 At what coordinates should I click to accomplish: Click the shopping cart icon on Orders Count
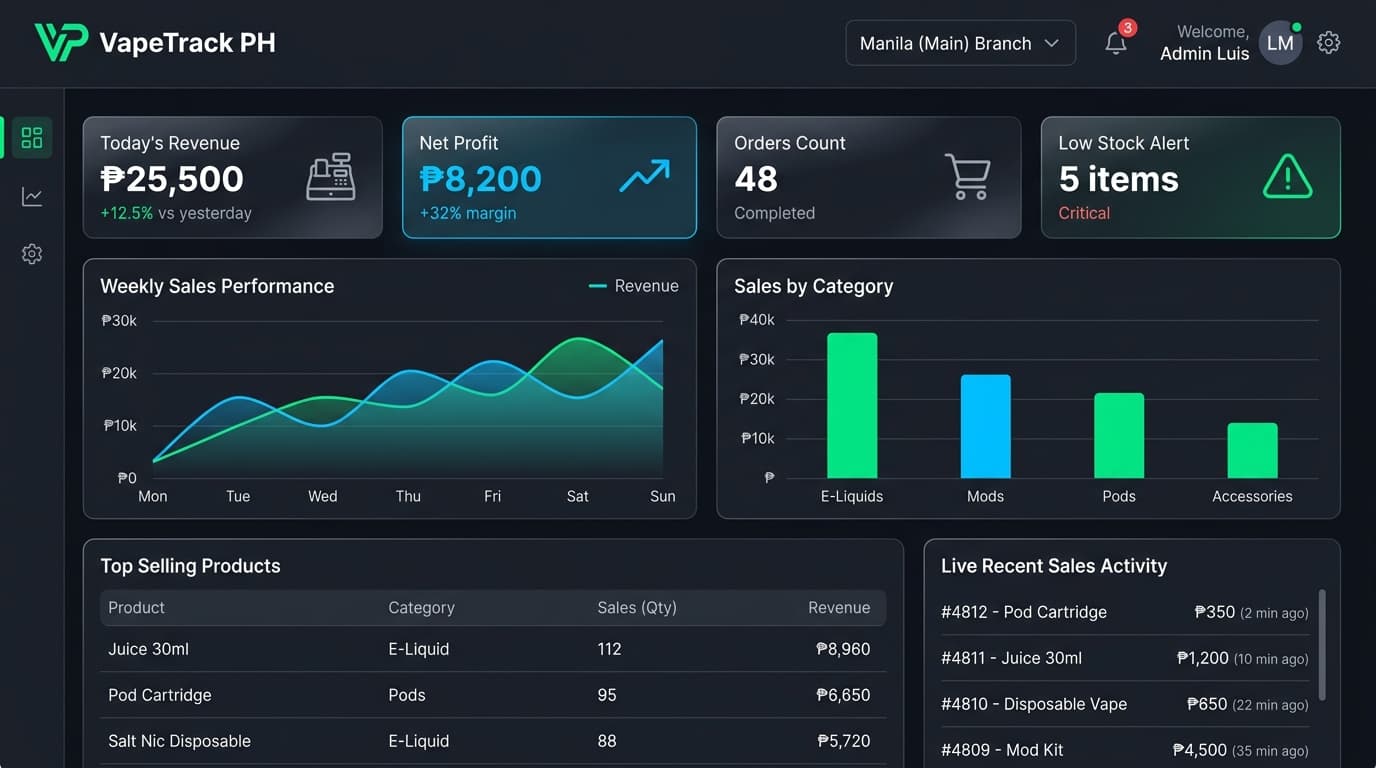coord(967,177)
